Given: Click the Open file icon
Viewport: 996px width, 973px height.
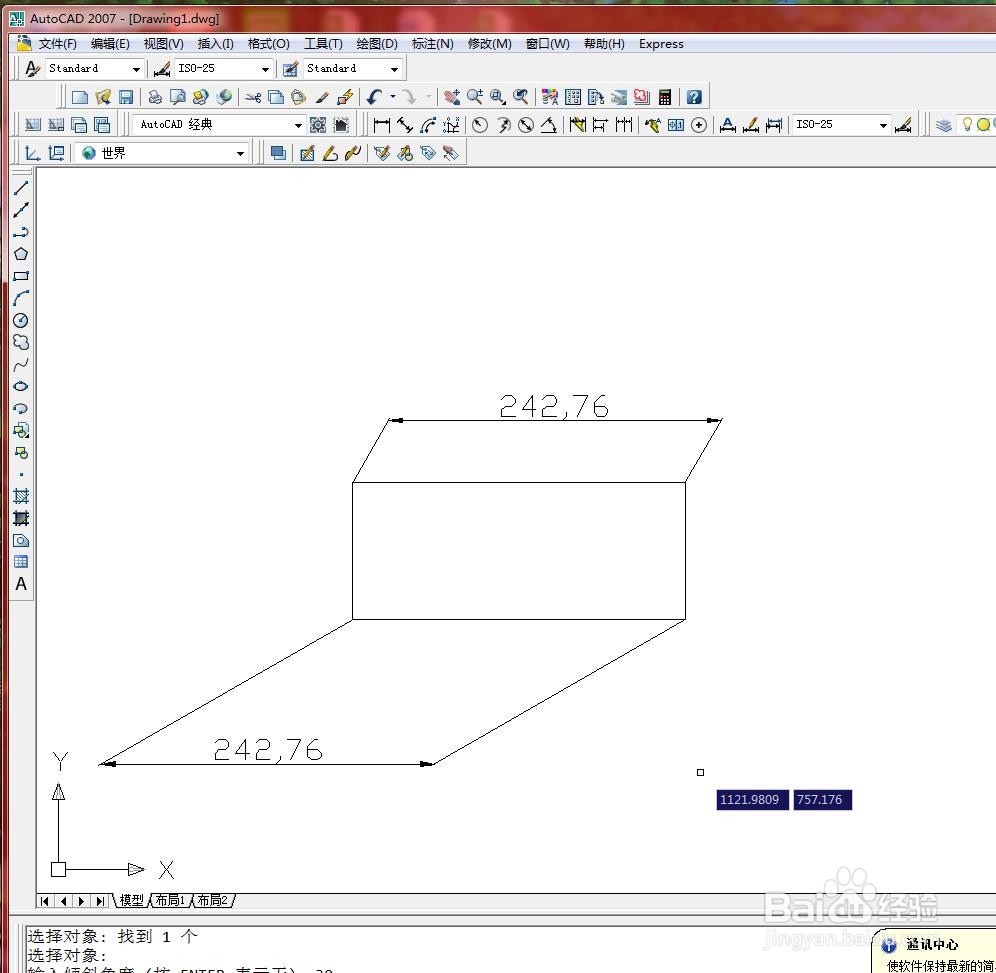Looking at the screenshot, I should click(103, 97).
